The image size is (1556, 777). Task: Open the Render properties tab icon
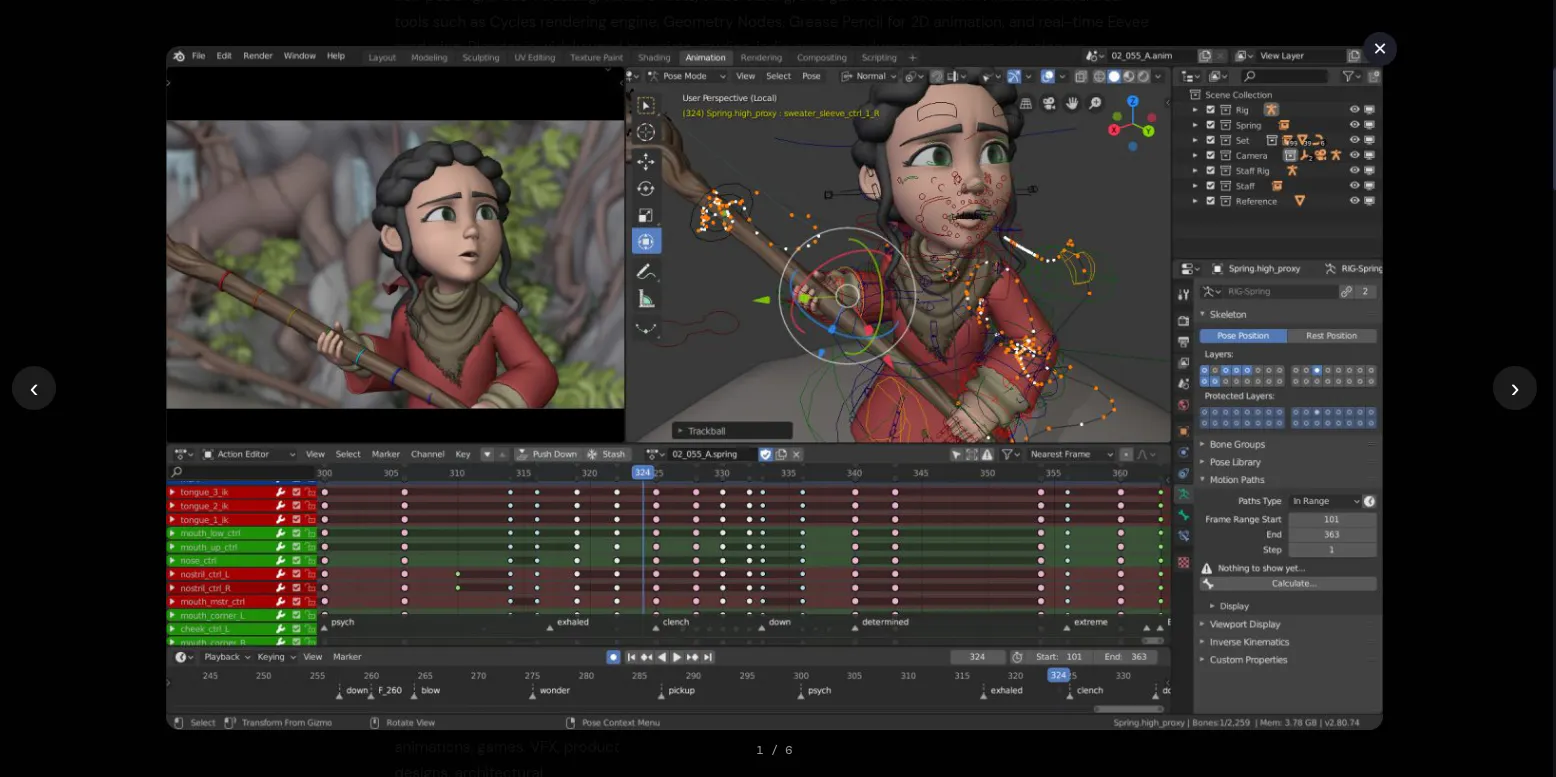(x=1184, y=321)
